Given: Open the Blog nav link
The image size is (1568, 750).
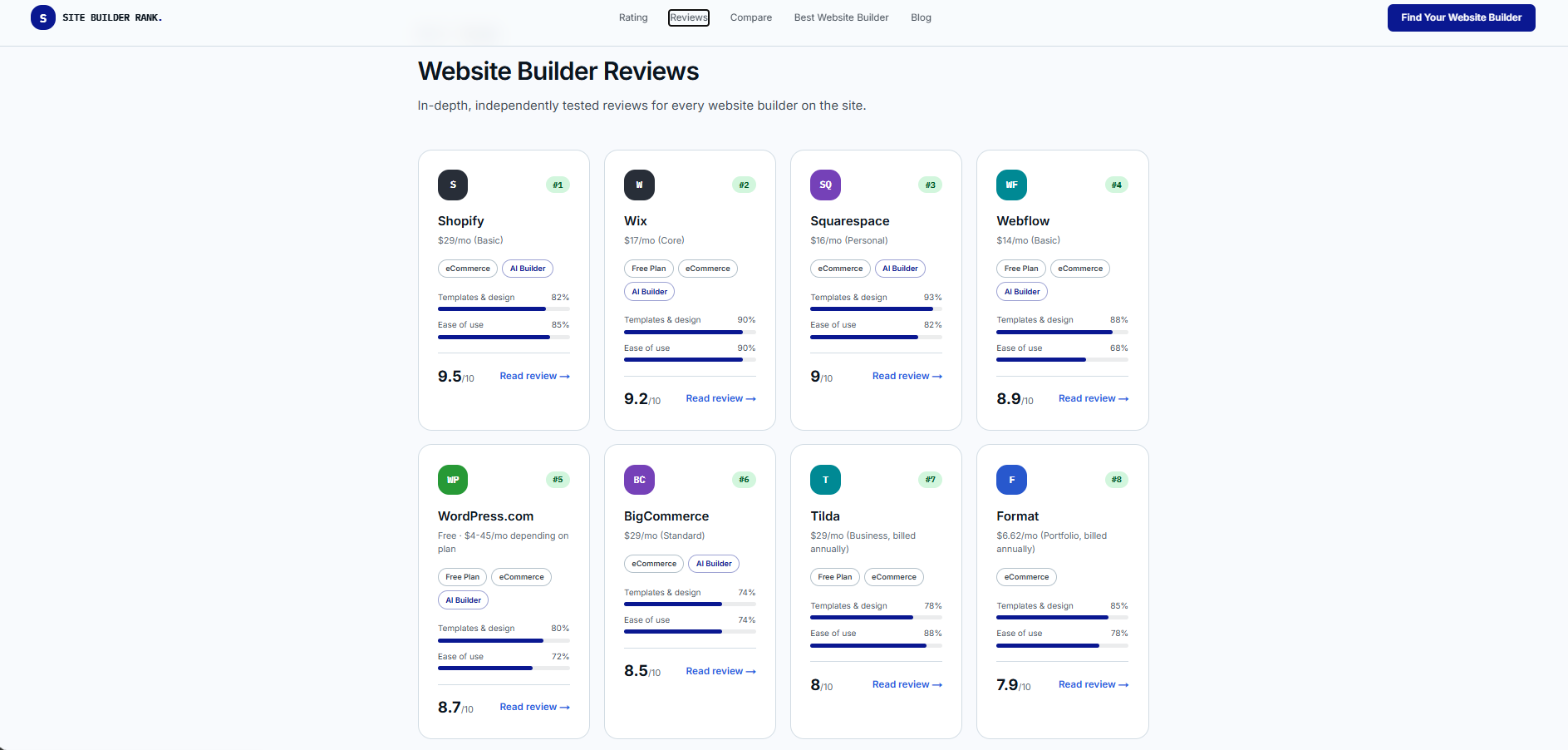Looking at the screenshot, I should (x=921, y=17).
